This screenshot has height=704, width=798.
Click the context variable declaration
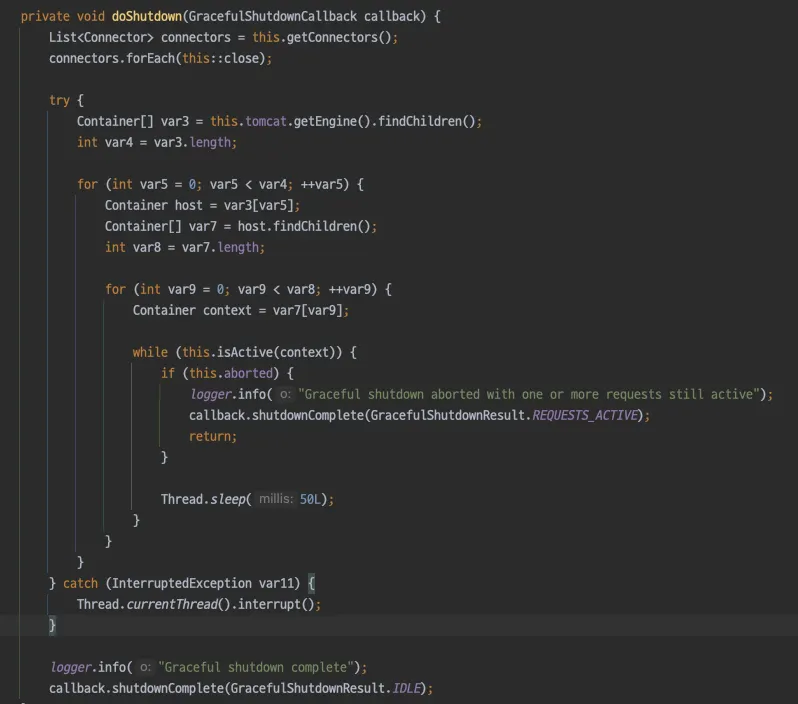coord(227,311)
